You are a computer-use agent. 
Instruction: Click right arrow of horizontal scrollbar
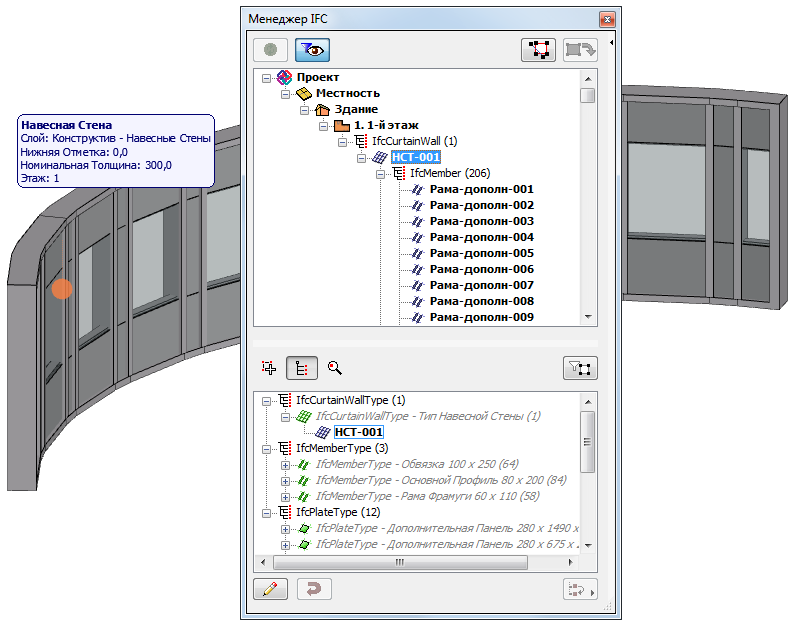[571, 562]
